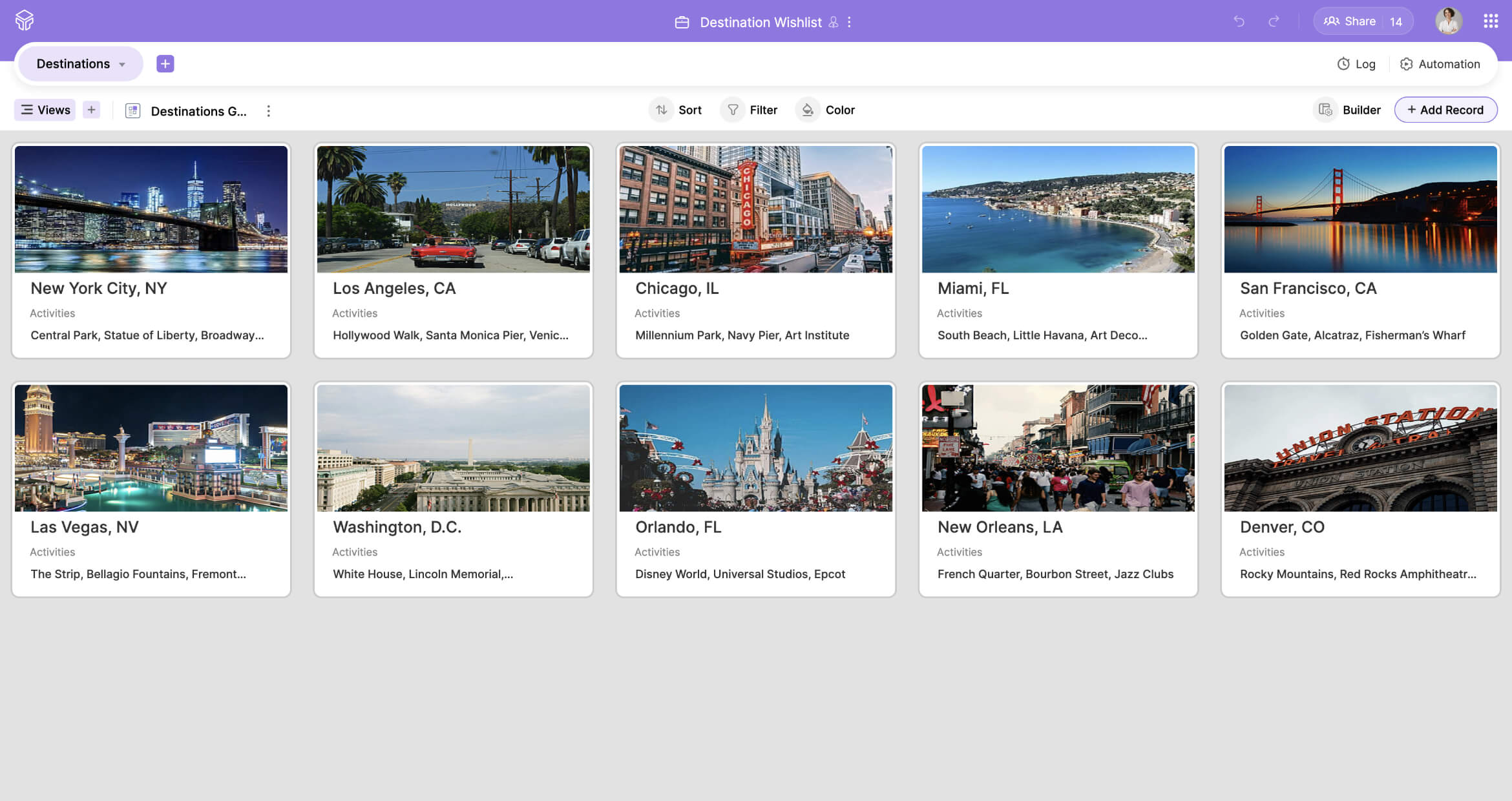This screenshot has width=1512, height=801.
Task: Open the Destinations Gallery view options dots
Action: click(x=269, y=110)
